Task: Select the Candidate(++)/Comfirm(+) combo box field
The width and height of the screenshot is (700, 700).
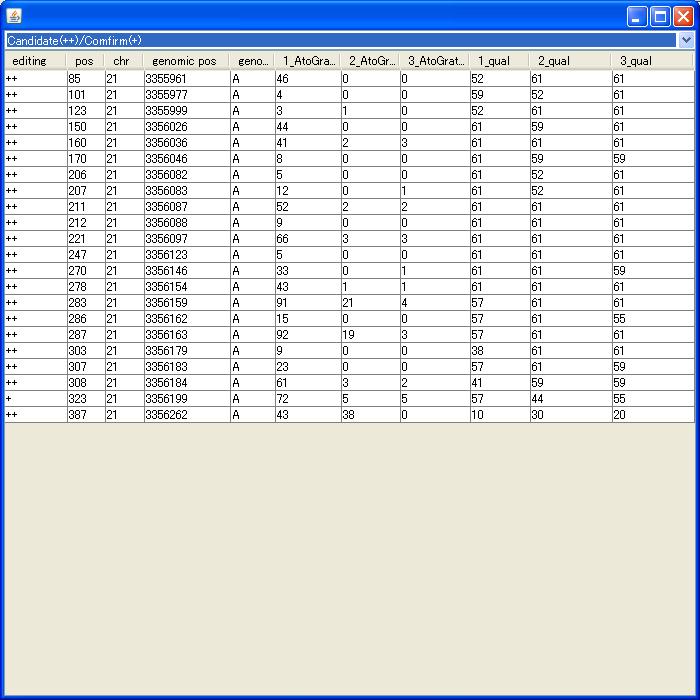Action: [x=350, y=40]
